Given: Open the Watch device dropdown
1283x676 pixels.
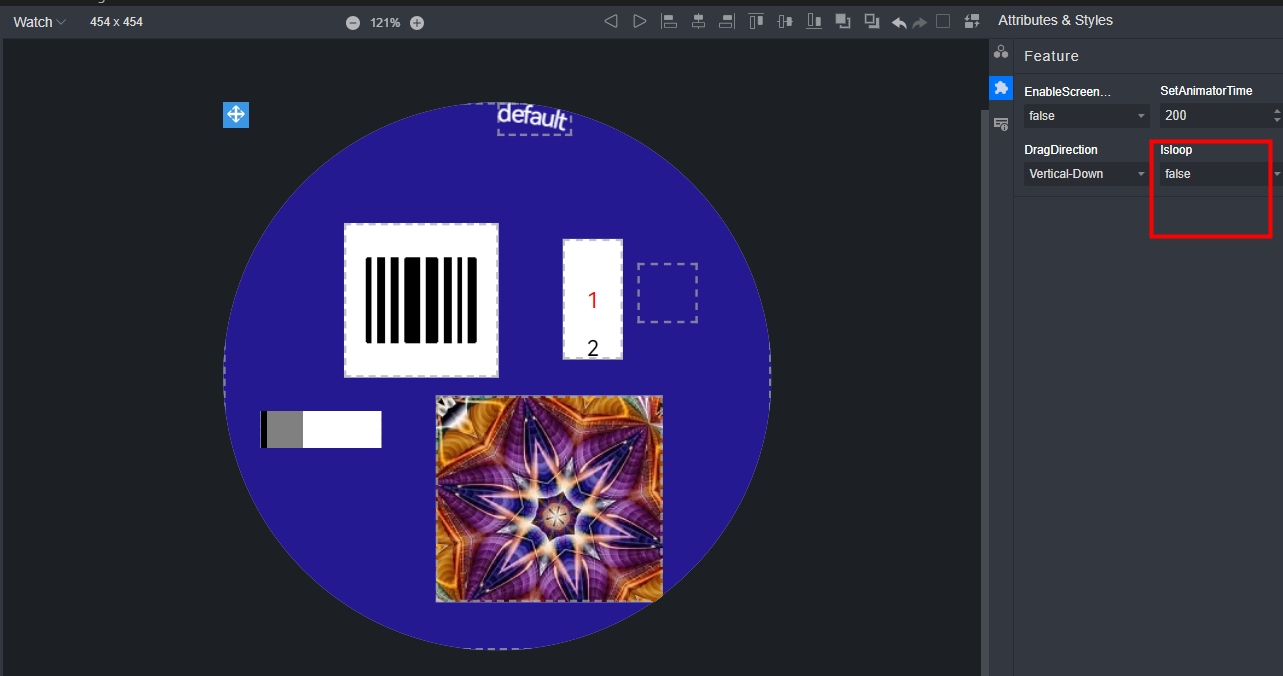Looking at the screenshot, I should pyautogui.click(x=40, y=22).
